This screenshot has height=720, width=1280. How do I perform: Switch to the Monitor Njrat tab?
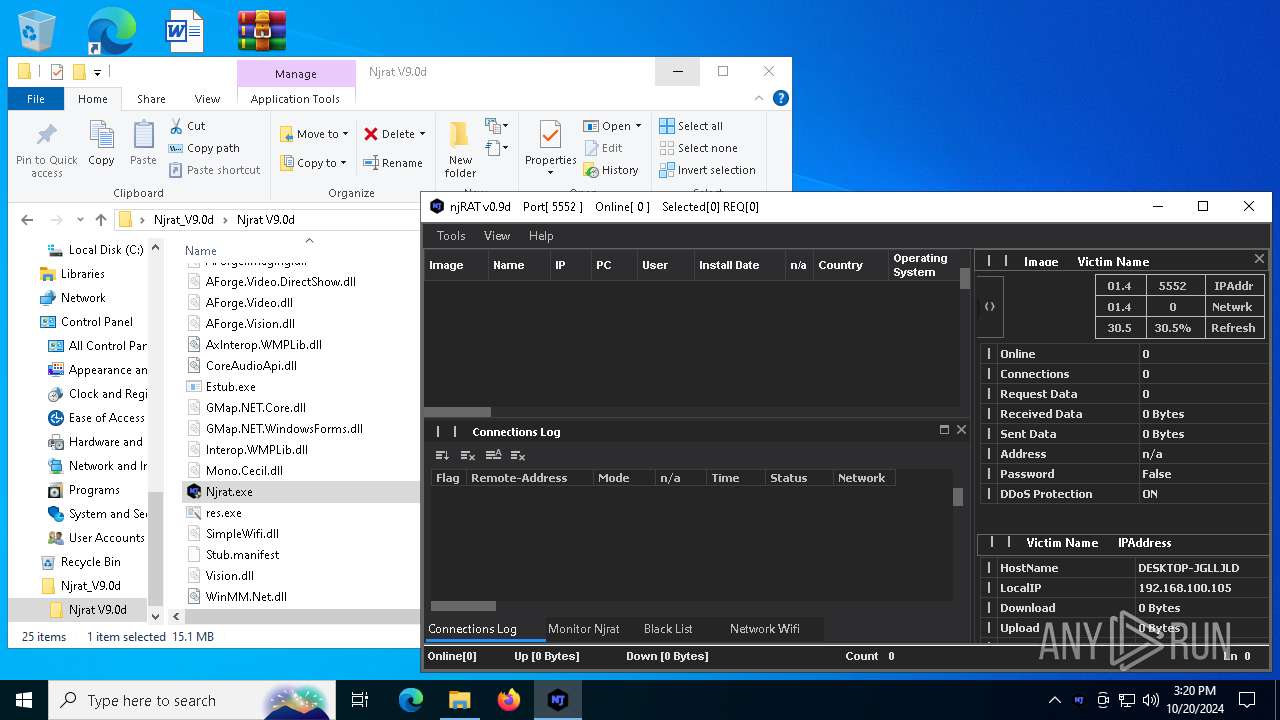584,629
